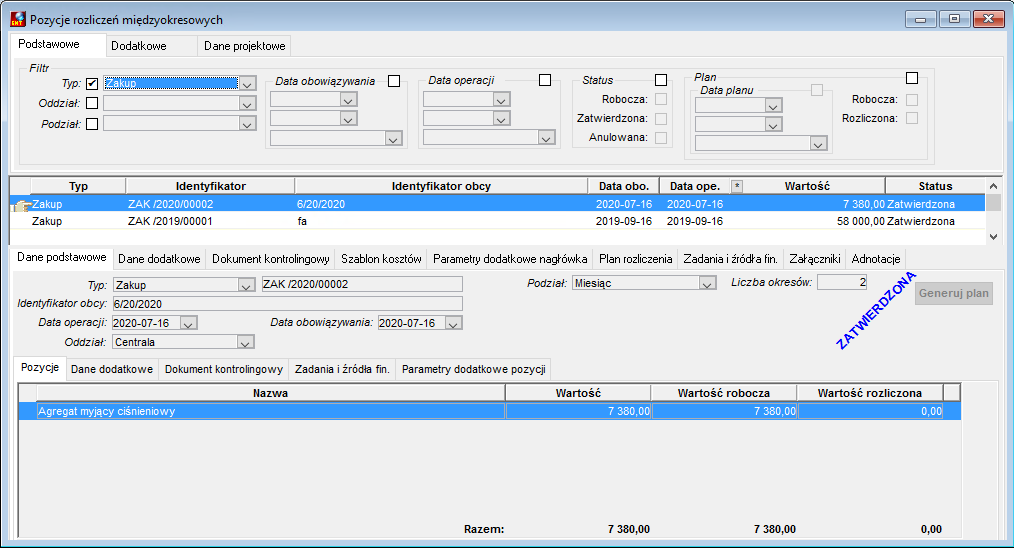
Task: Open the Oddział Centrala dropdown
Action: pos(245,342)
